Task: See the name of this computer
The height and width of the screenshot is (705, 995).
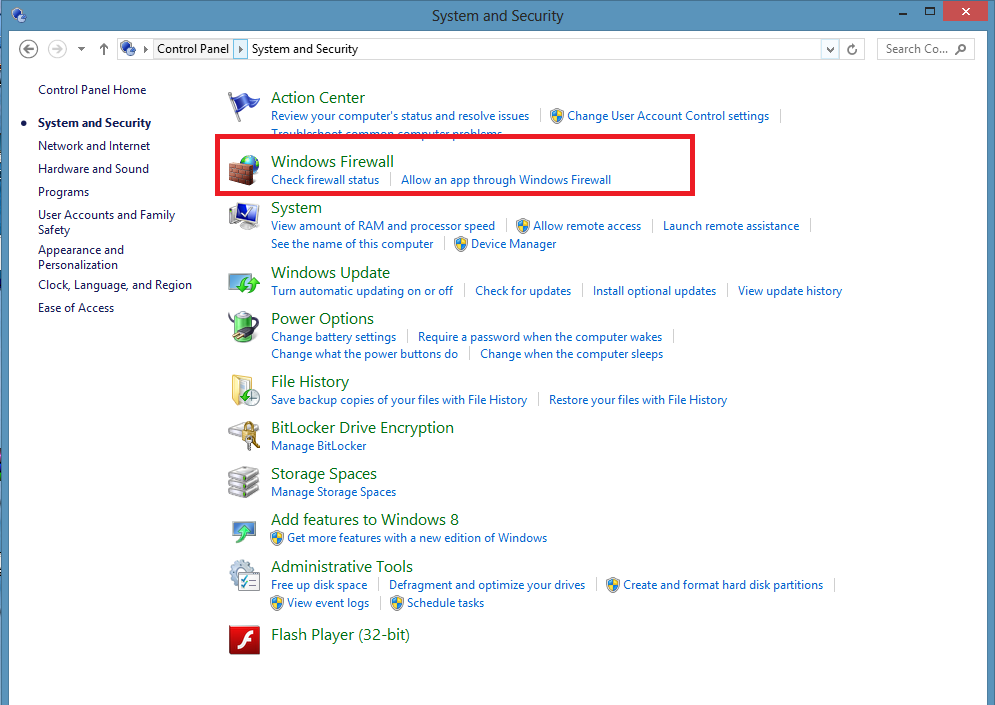Action: (352, 244)
